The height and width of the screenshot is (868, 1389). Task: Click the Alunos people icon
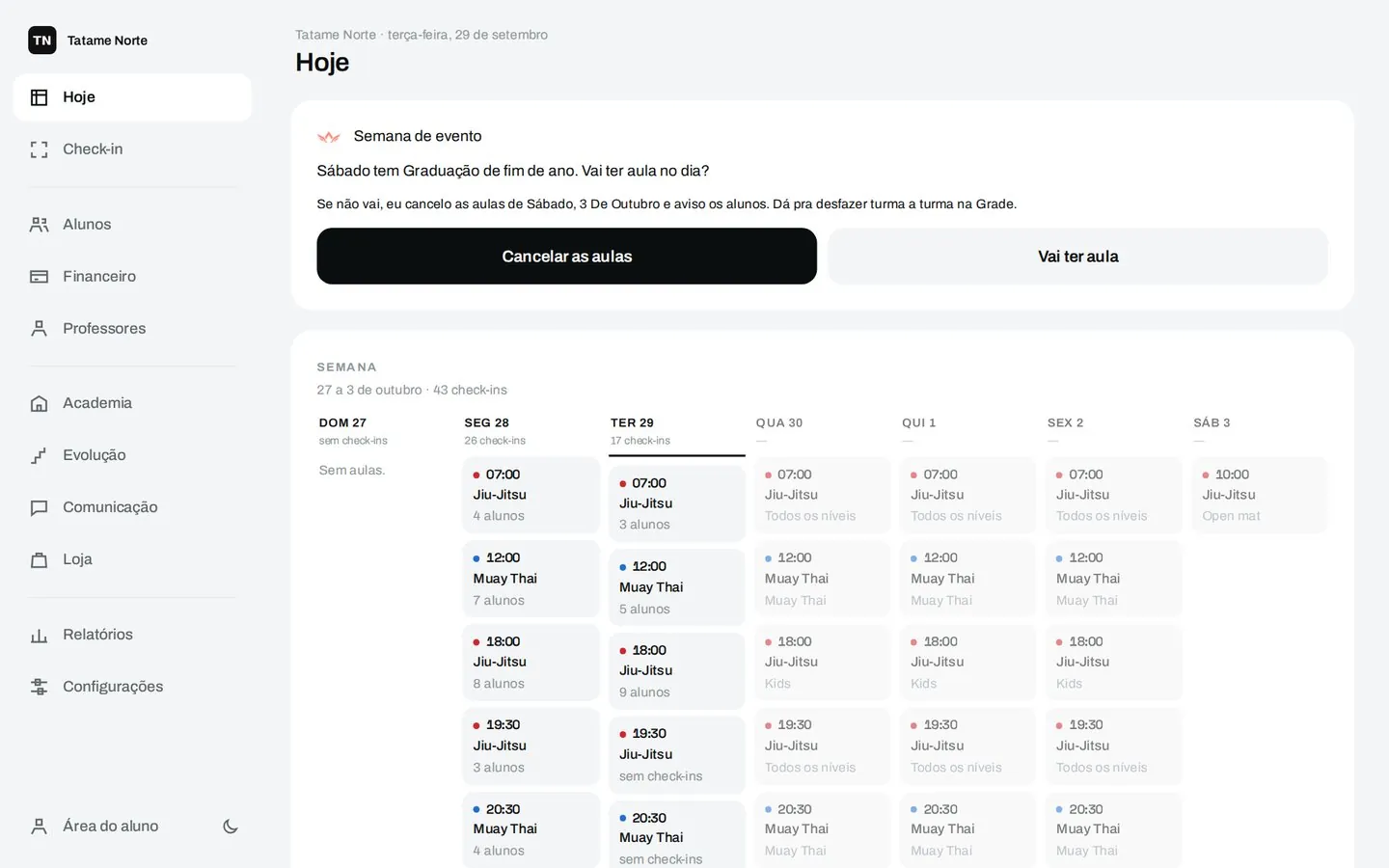(x=40, y=225)
